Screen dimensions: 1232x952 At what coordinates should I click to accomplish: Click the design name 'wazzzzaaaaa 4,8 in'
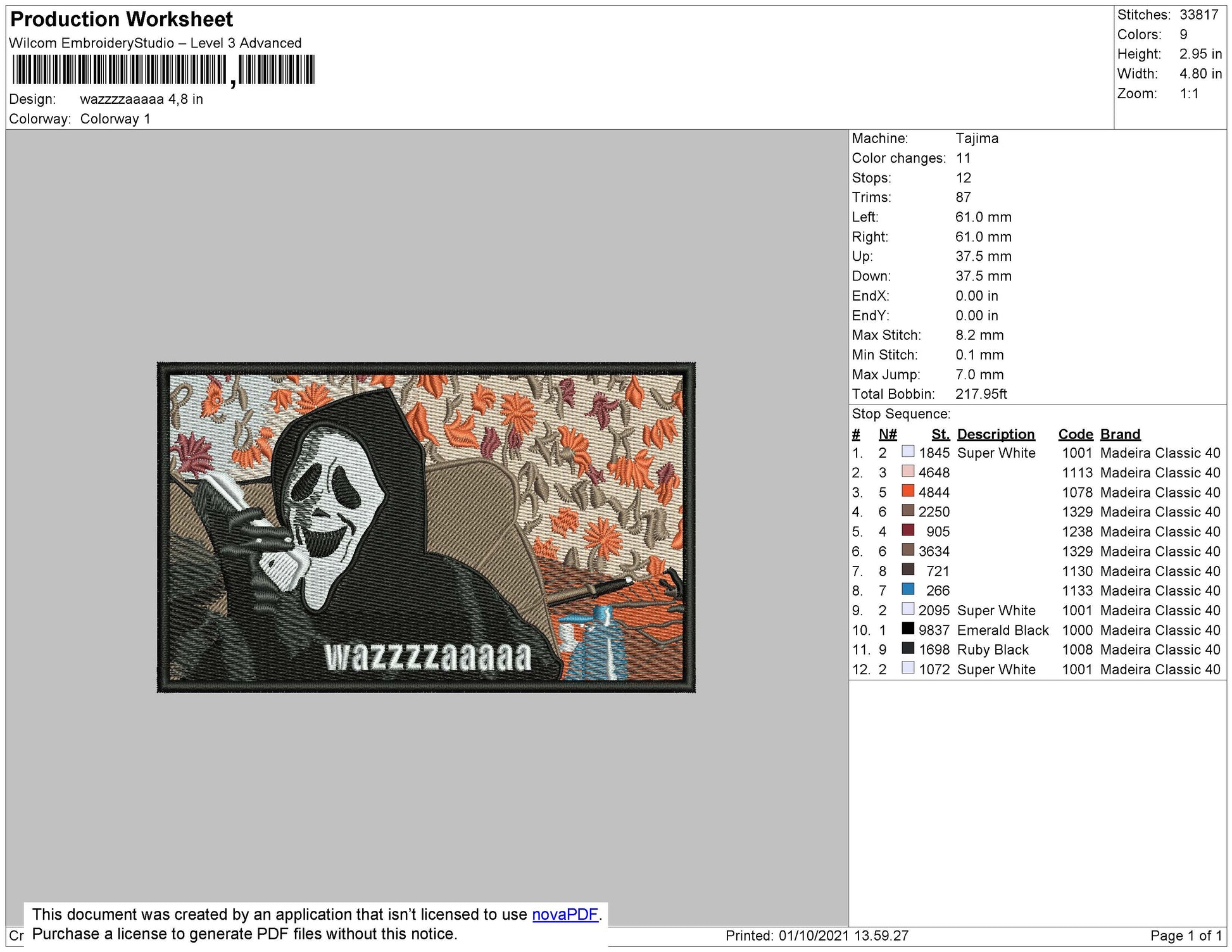(x=141, y=99)
